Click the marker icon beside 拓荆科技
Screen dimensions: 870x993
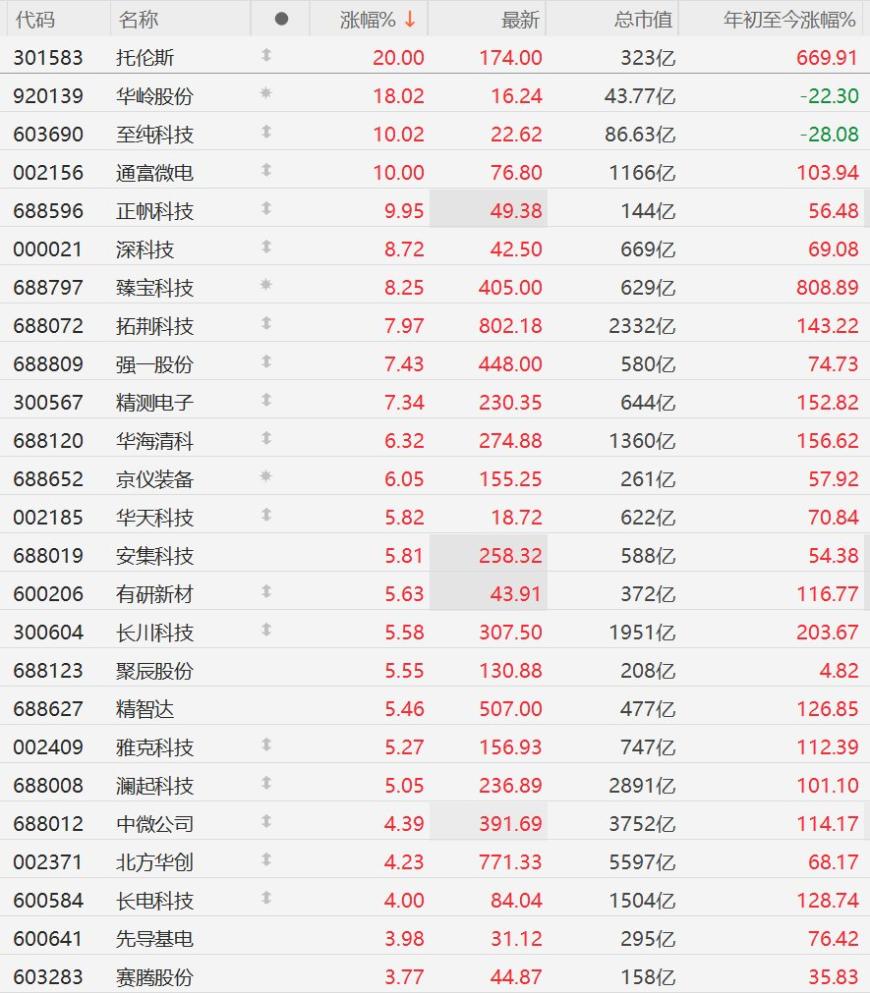coord(266,323)
